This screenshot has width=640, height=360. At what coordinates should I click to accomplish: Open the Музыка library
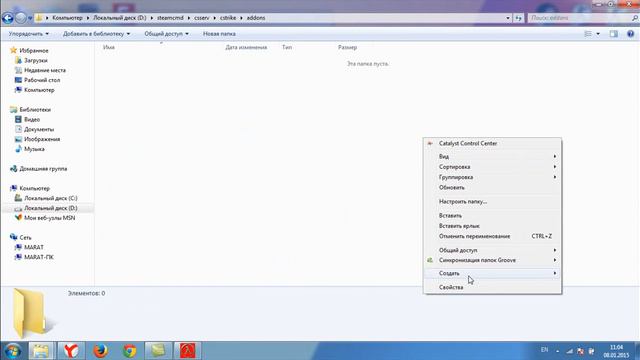(34, 149)
